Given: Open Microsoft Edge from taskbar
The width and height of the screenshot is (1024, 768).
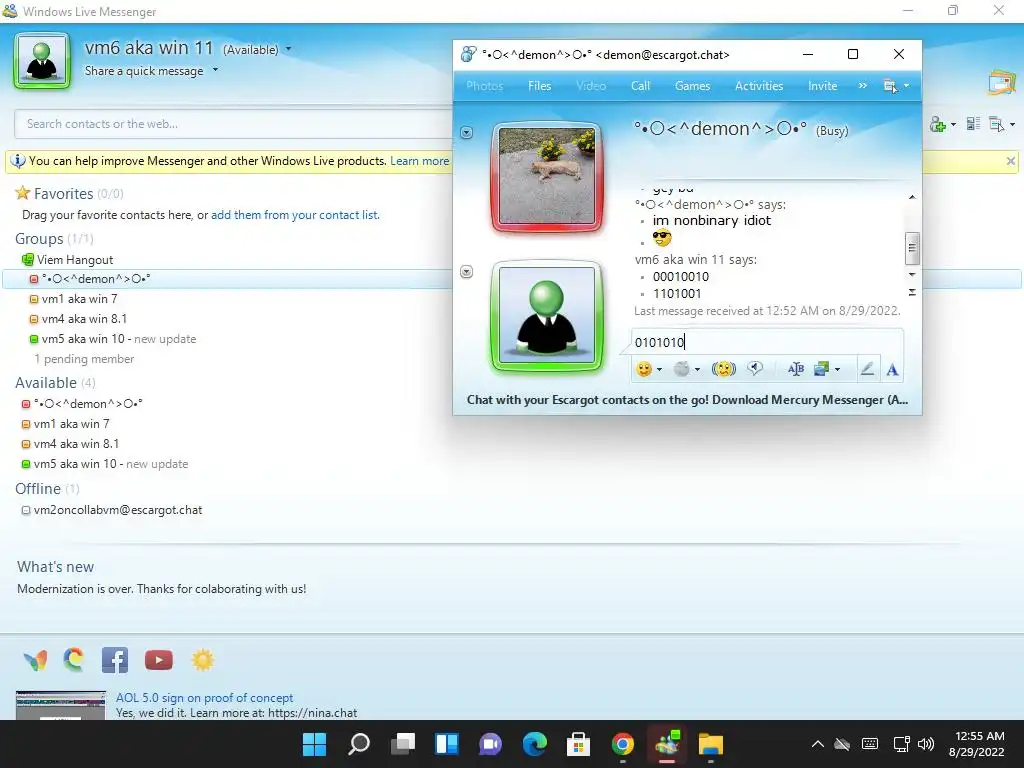Looking at the screenshot, I should pos(534,744).
